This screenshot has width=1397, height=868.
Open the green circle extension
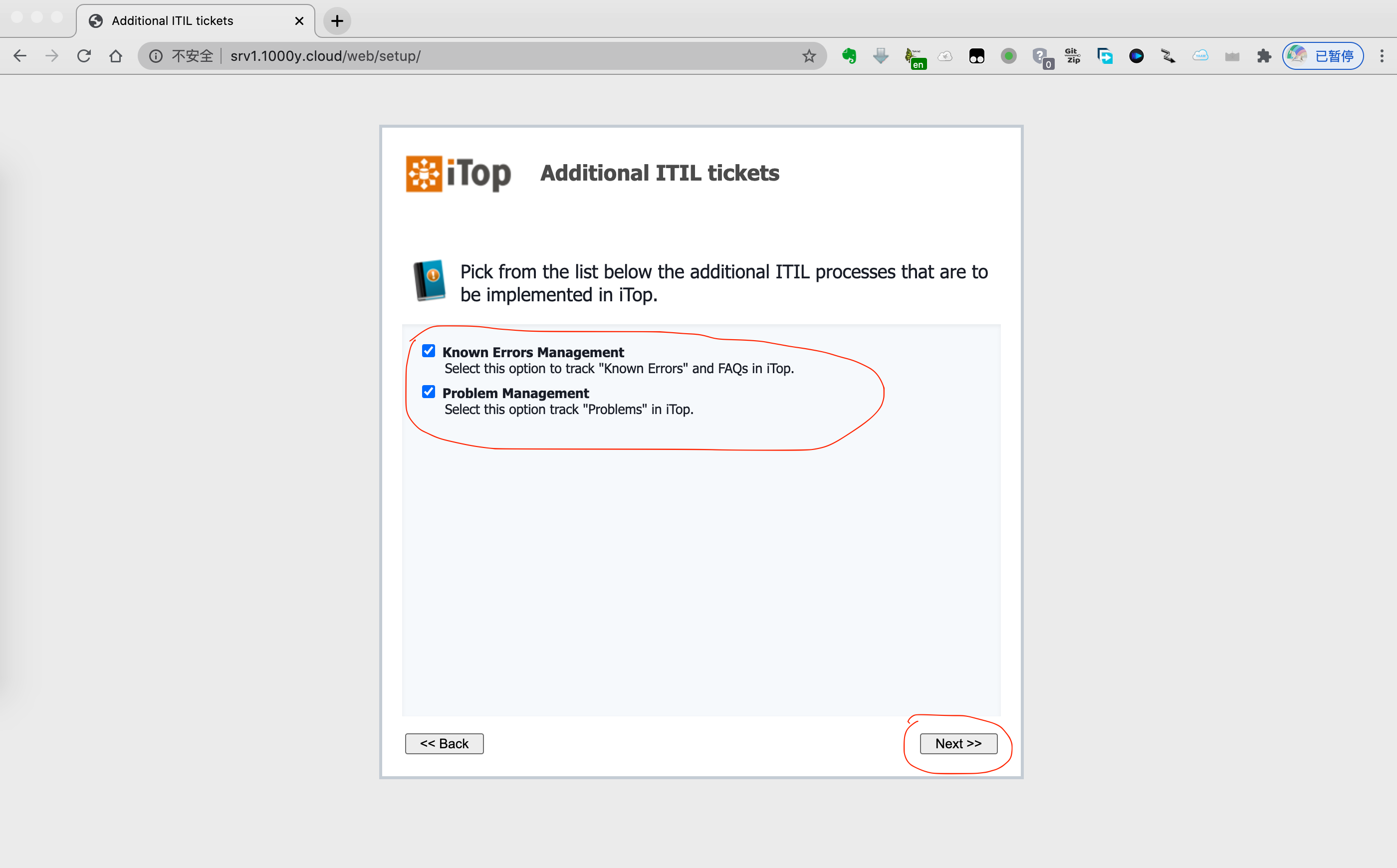point(1008,56)
